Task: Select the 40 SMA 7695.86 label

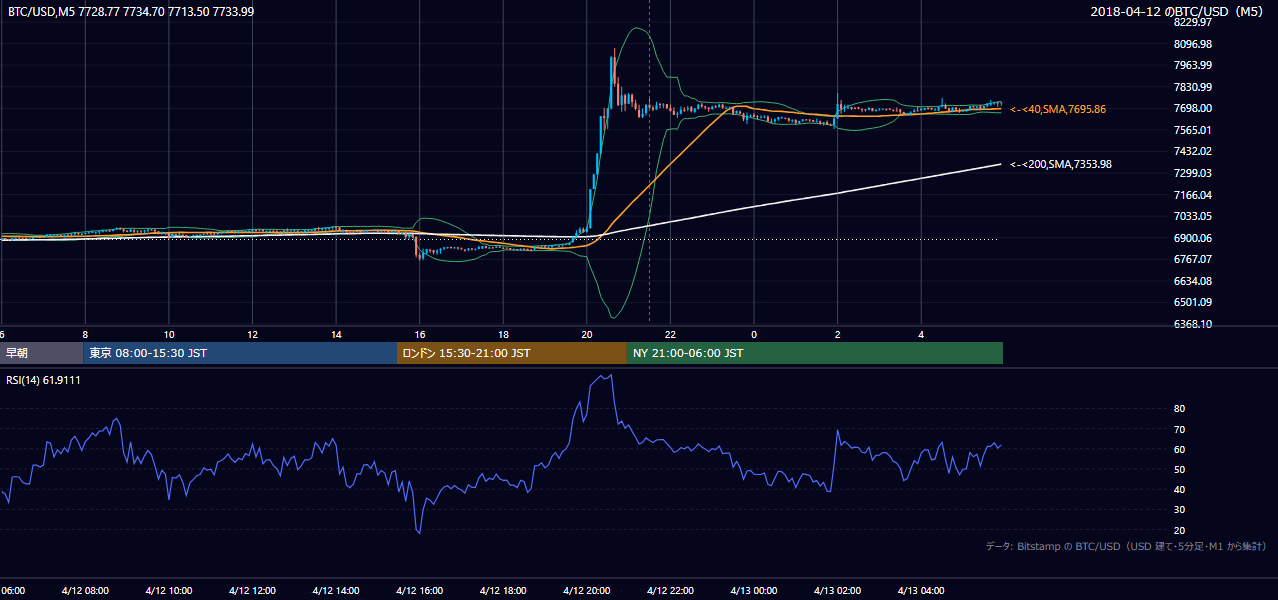Action: coord(1058,109)
